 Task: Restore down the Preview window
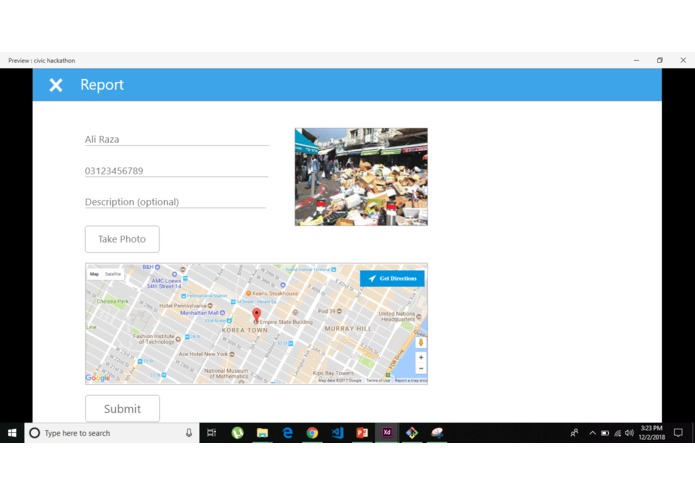tap(660, 60)
